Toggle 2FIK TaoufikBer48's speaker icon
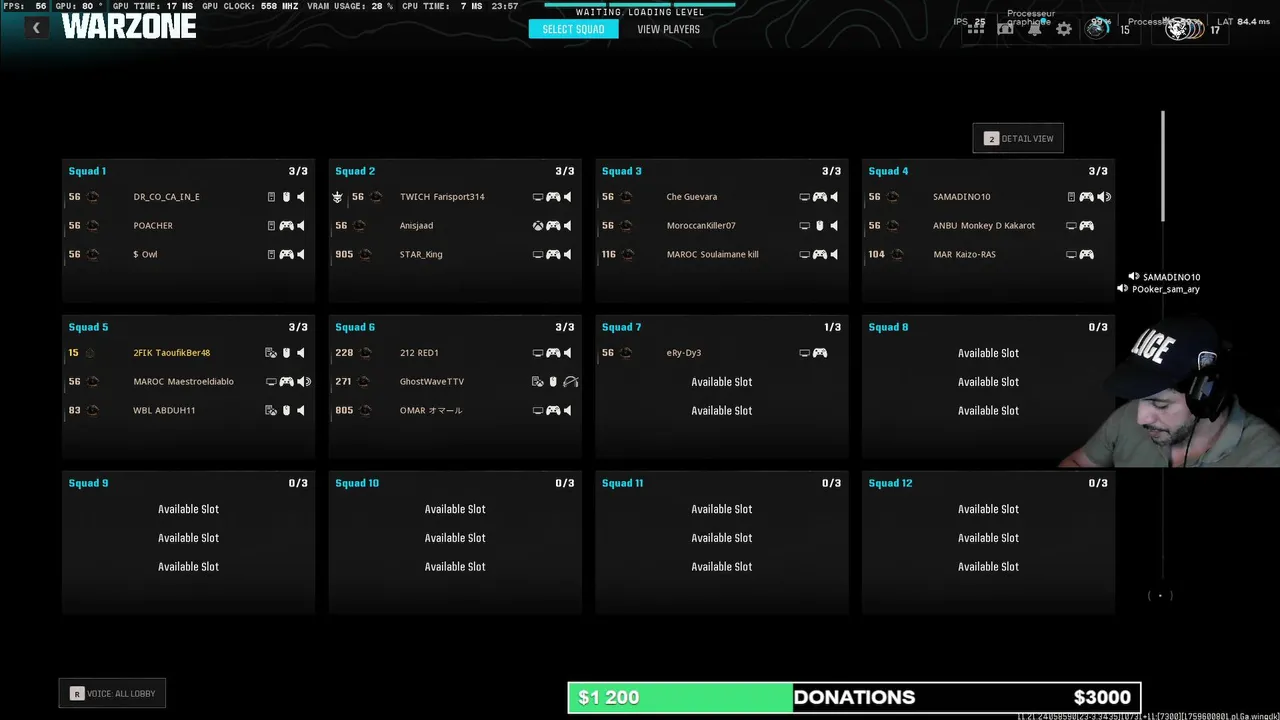 click(301, 353)
